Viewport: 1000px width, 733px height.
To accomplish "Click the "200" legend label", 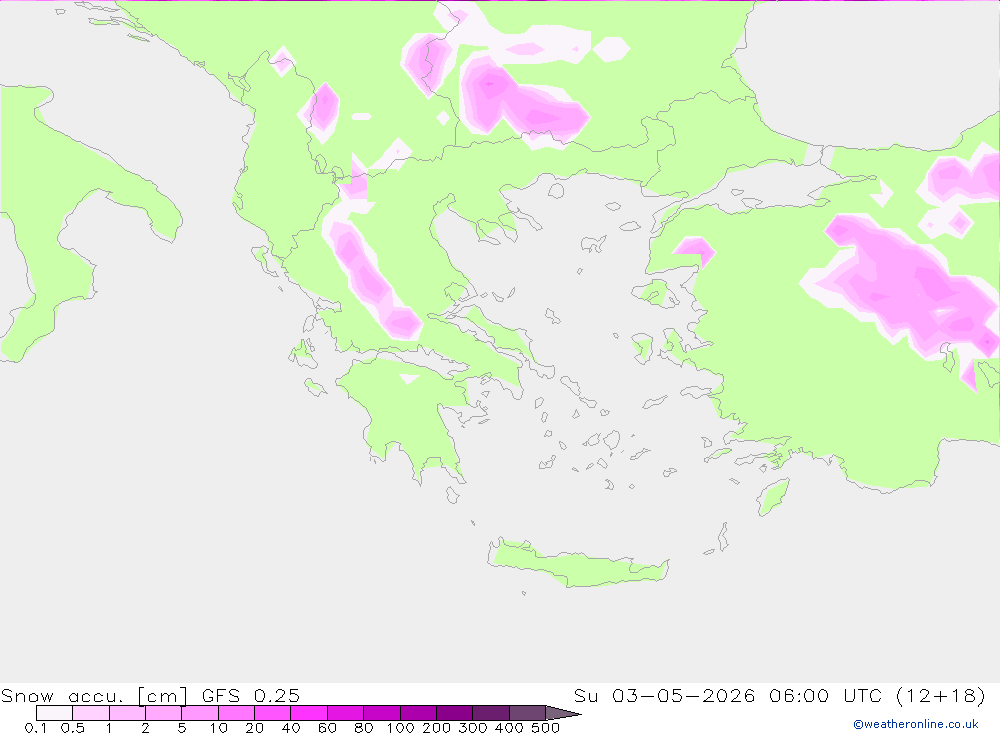I will click(x=437, y=728).
